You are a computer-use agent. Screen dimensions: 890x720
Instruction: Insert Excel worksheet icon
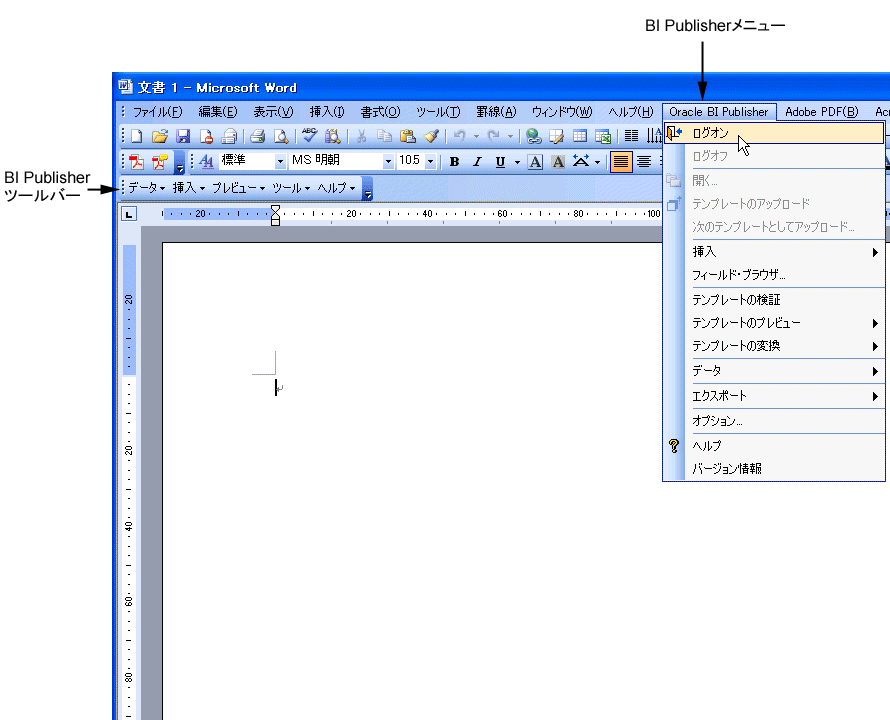[603, 136]
